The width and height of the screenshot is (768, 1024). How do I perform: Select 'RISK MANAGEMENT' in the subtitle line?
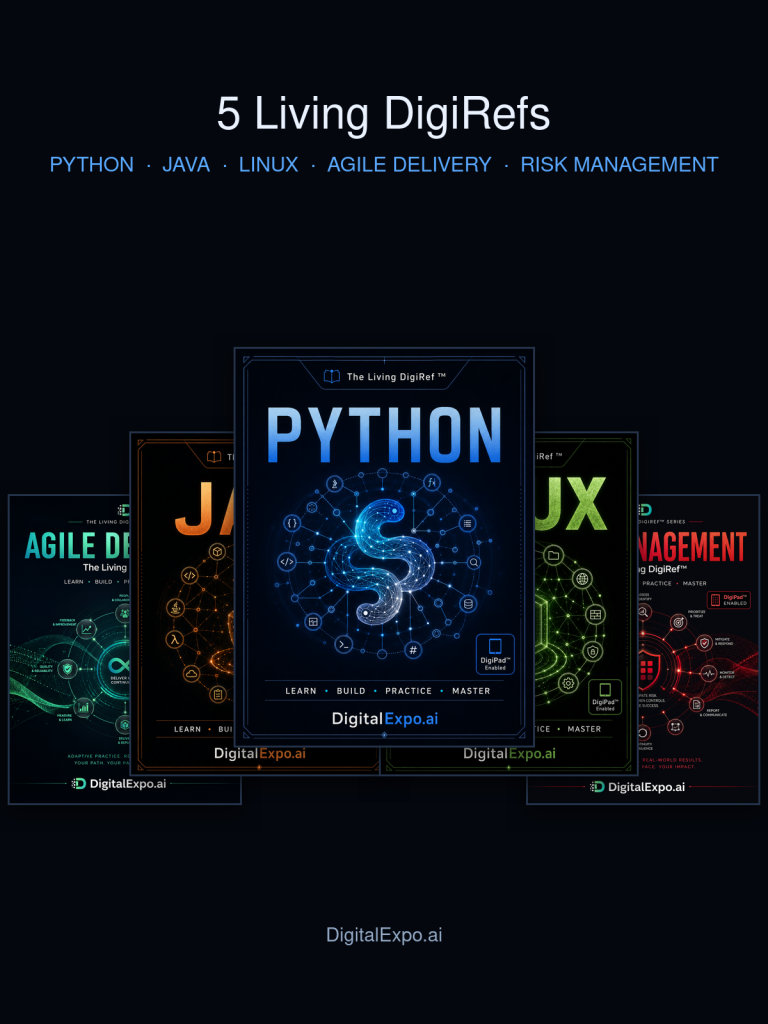point(619,165)
